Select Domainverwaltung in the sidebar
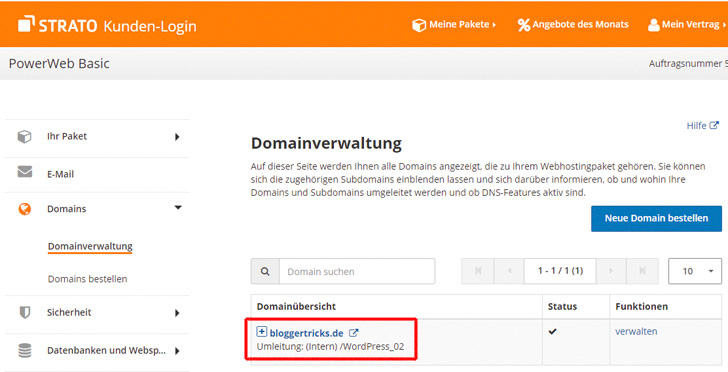The image size is (728, 372). click(90, 246)
